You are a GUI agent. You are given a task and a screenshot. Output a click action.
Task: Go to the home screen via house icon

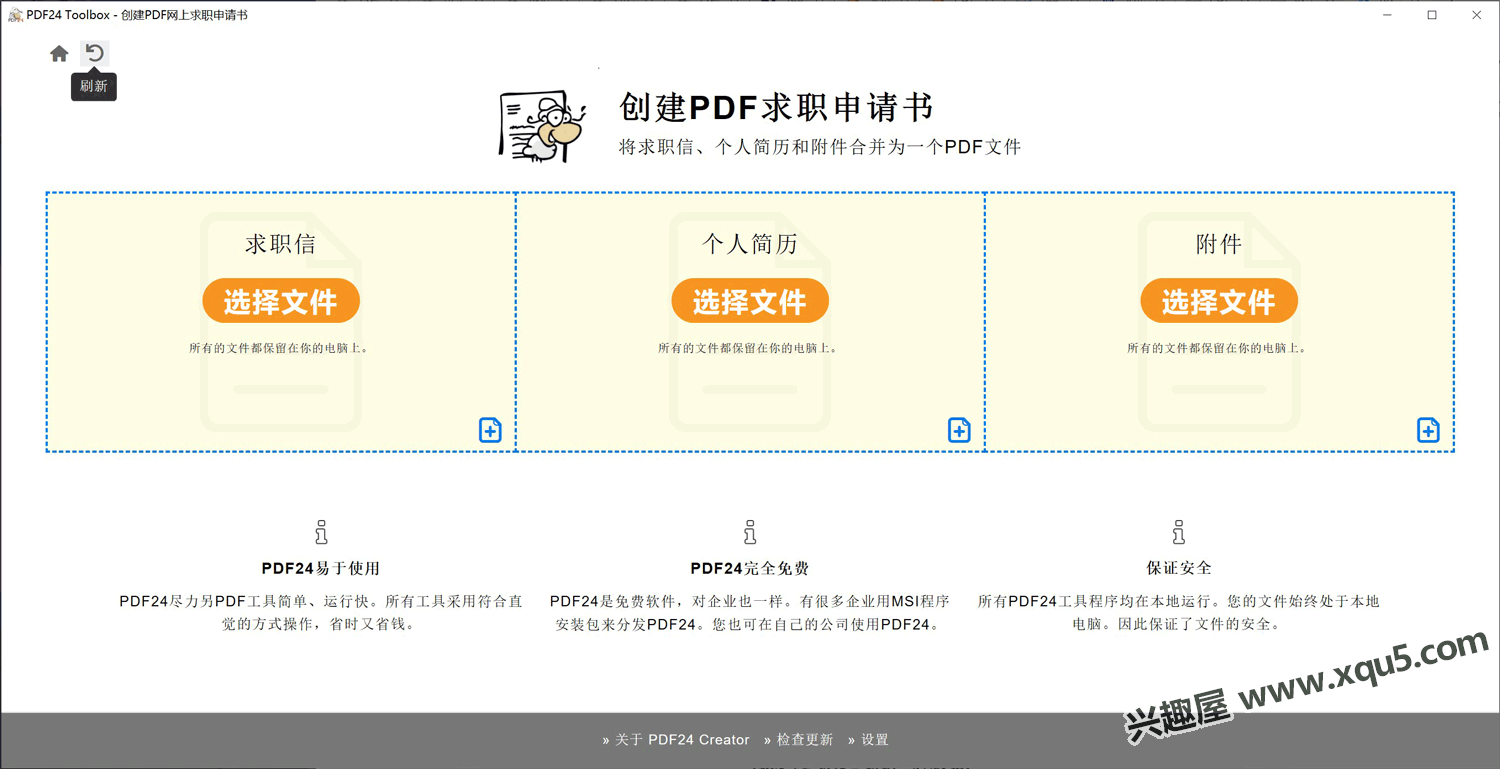pyautogui.click(x=59, y=54)
